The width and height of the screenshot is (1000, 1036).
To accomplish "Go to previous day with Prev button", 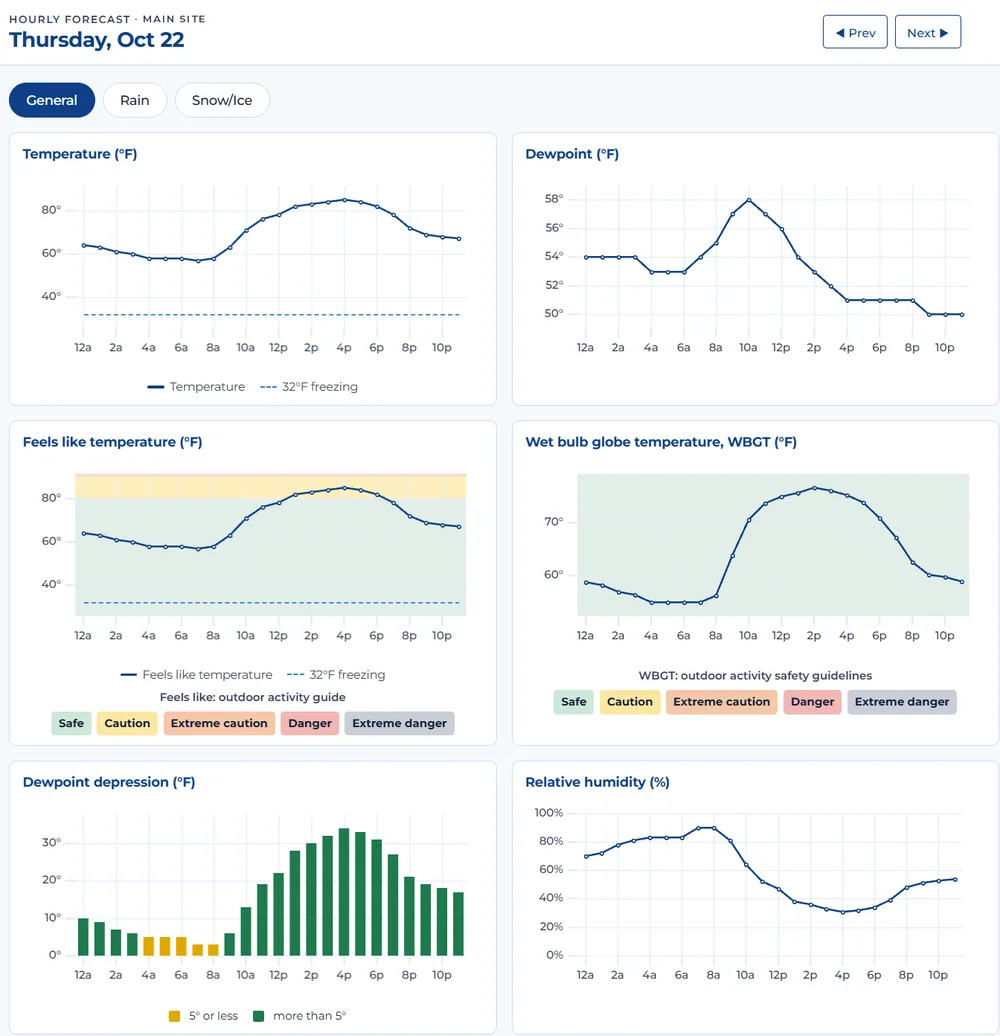I will (x=855, y=32).
